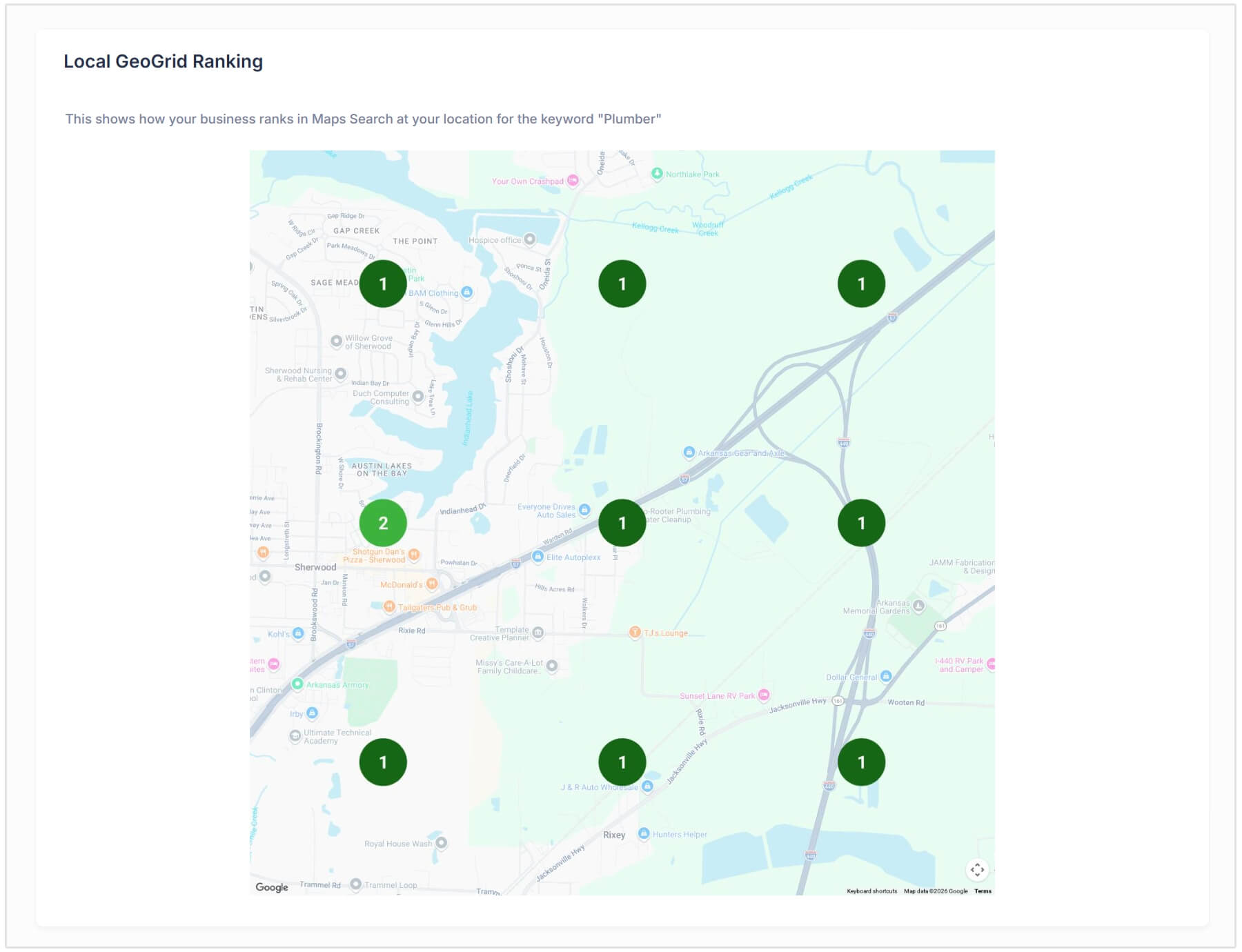Click the Hospice office map pin
1242x952 pixels.
click(529, 239)
